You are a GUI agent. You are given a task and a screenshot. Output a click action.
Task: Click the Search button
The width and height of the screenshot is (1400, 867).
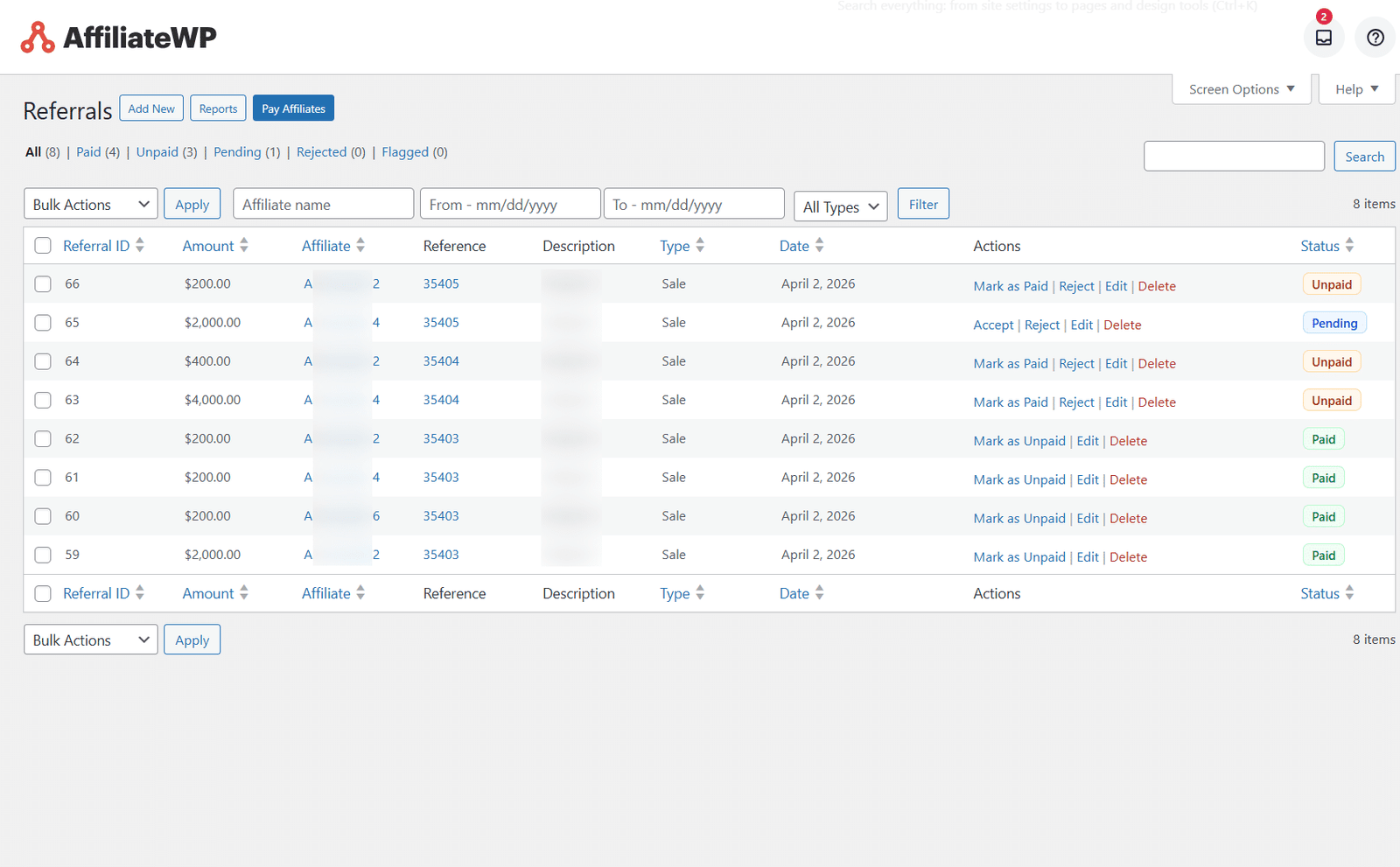tap(1364, 157)
